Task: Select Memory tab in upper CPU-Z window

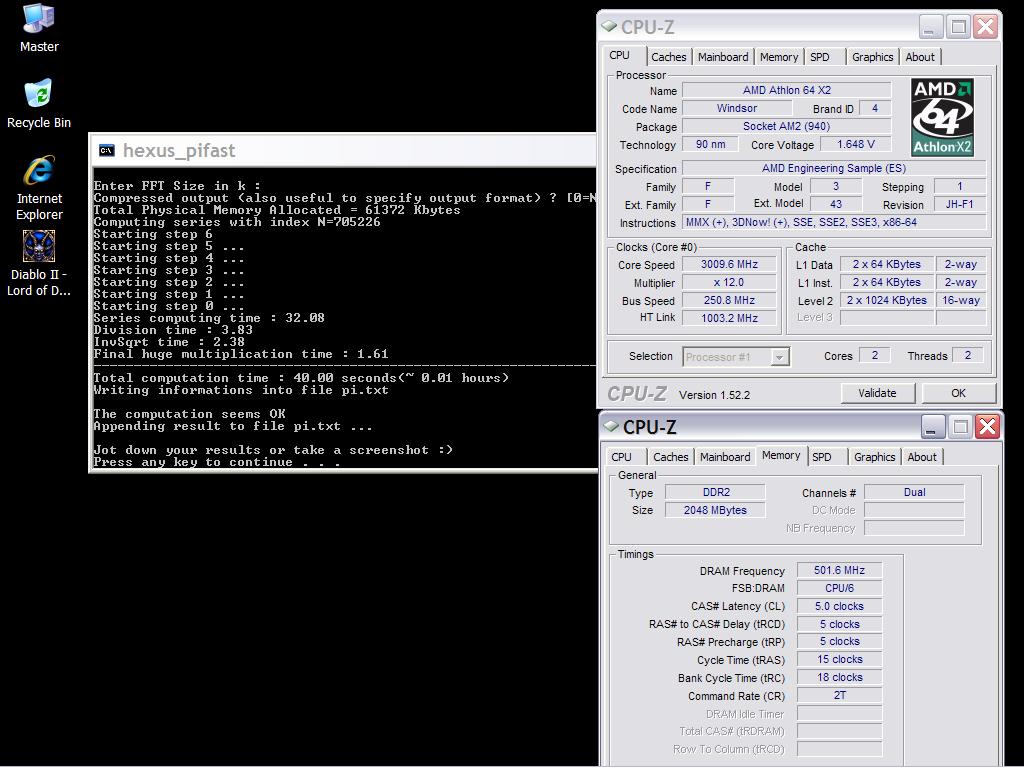Action: (778, 57)
